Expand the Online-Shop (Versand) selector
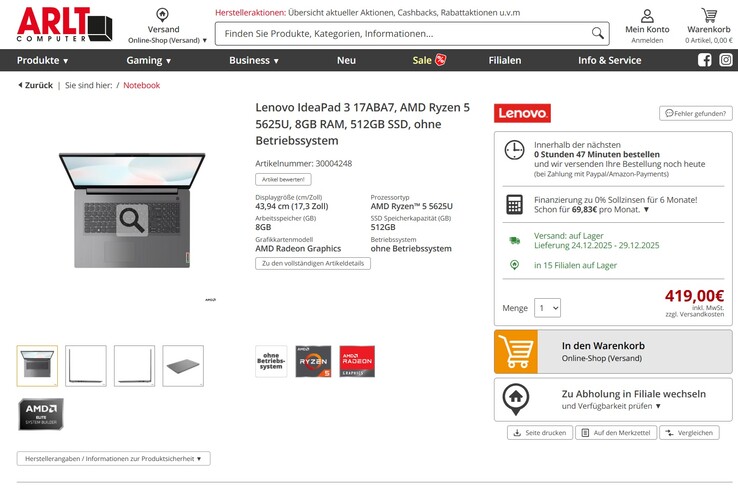738x491 pixels. click(168, 40)
